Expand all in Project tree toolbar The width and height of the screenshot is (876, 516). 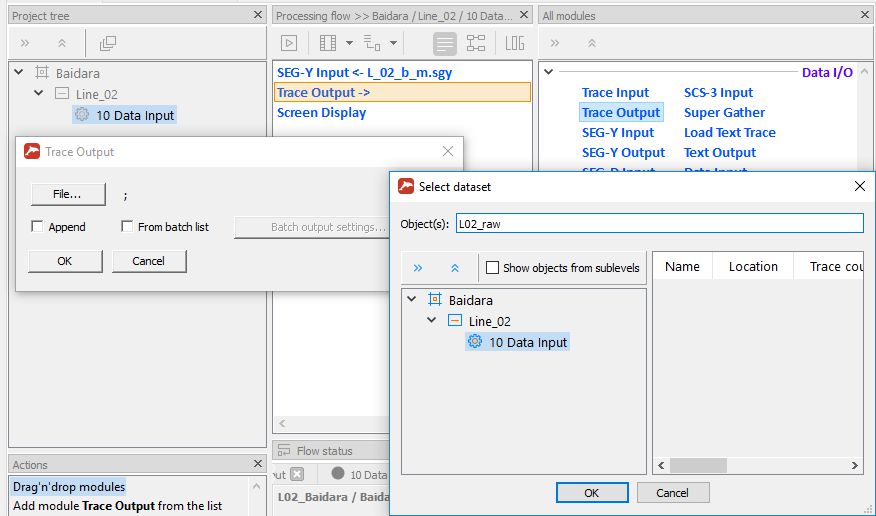(25, 43)
